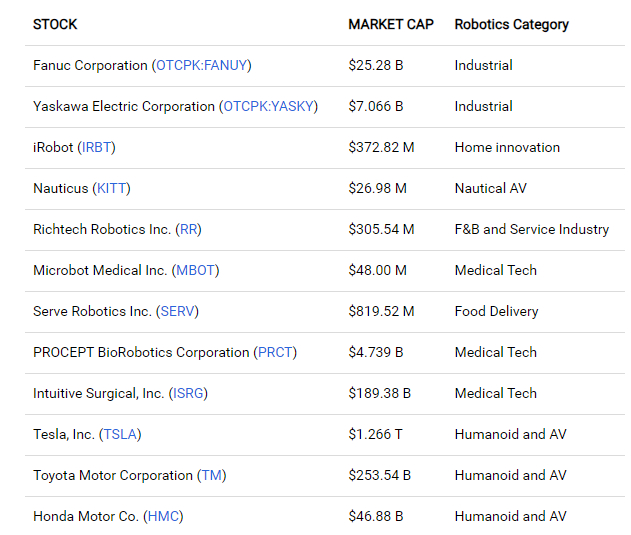Open the OTCPK:FANUY ticker link
Image resolution: width=631 pixels, height=535 pixels.
(x=202, y=65)
